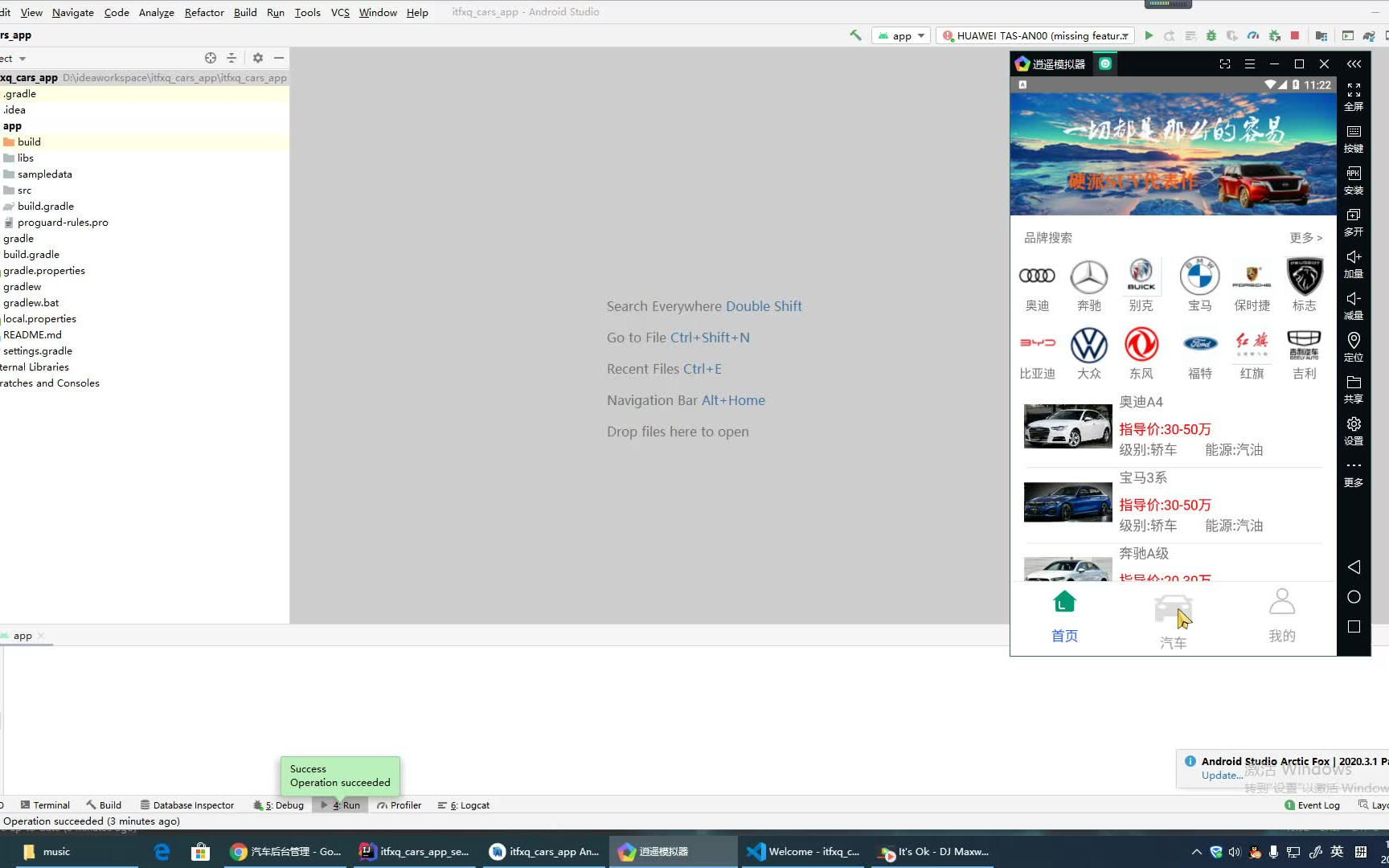The height and width of the screenshot is (868, 1389).
Task: Tap the BMW (宝马) brand logo
Action: tap(1199, 276)
